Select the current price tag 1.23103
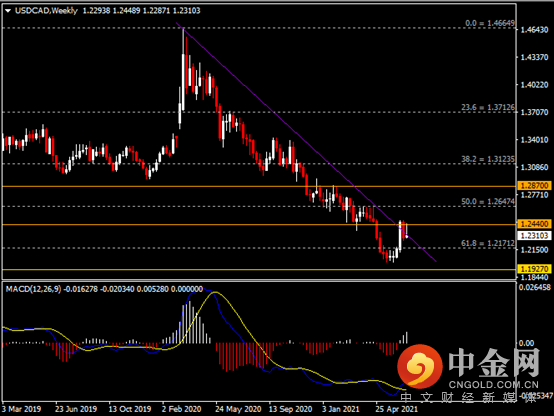Viewport: 554px width, 416px height. point(535,235)
